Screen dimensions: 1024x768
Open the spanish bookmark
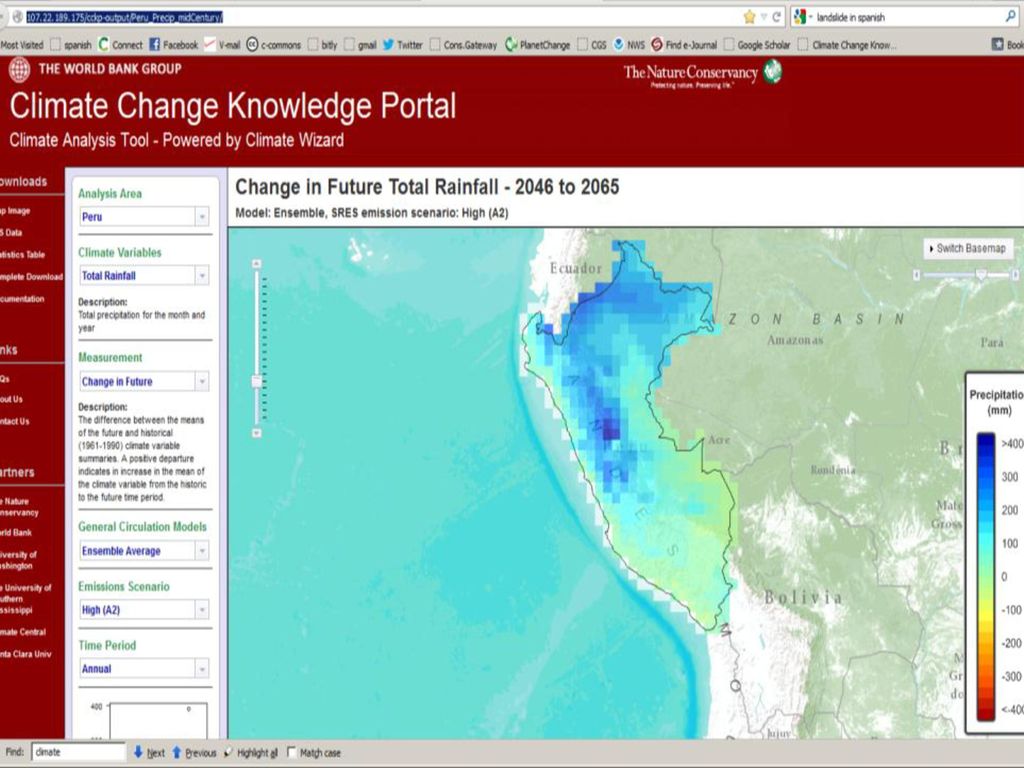[x=71, y=44]
